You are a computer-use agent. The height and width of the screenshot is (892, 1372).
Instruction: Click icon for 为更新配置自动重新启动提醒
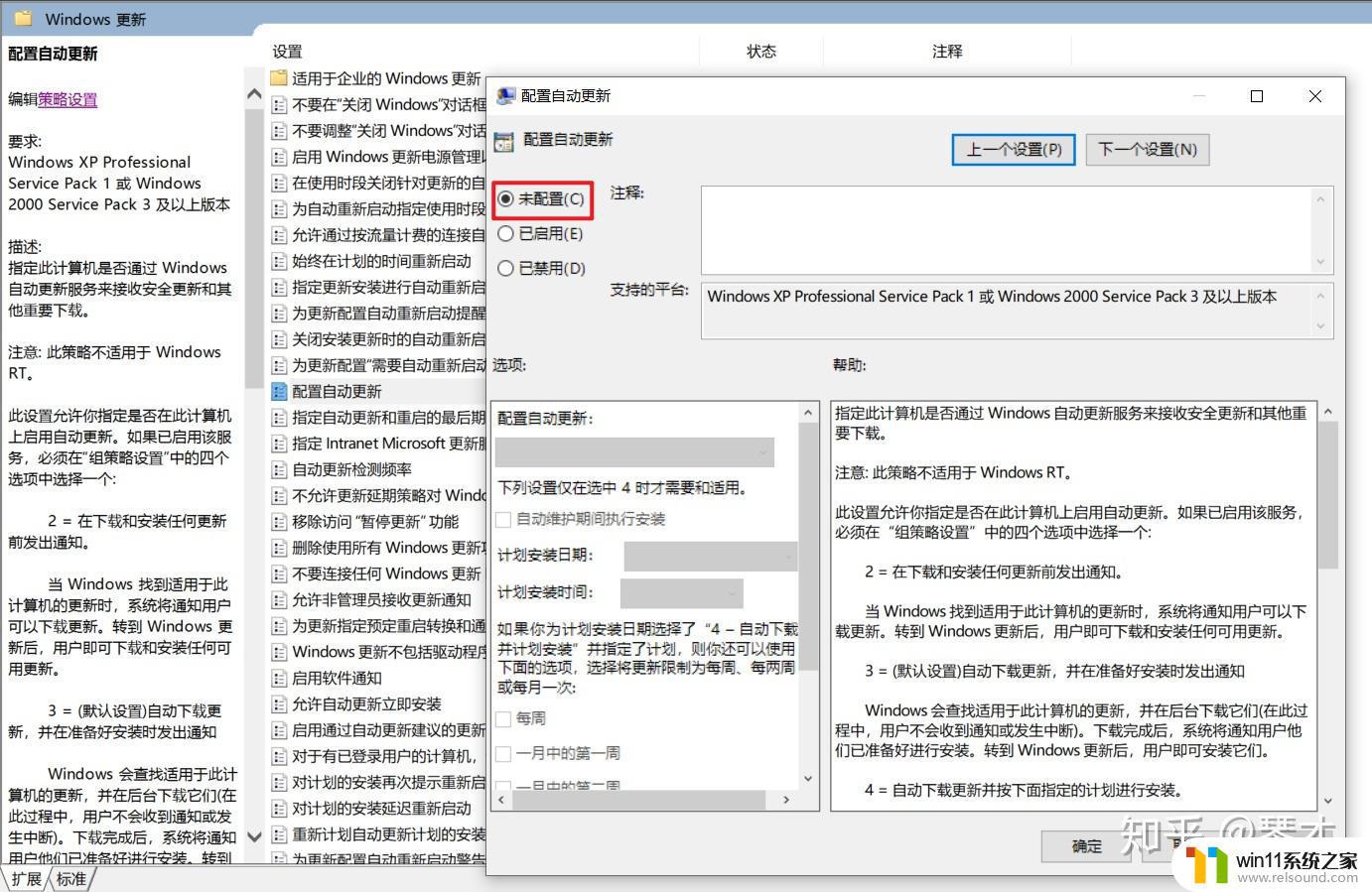(x=279, y=314)
